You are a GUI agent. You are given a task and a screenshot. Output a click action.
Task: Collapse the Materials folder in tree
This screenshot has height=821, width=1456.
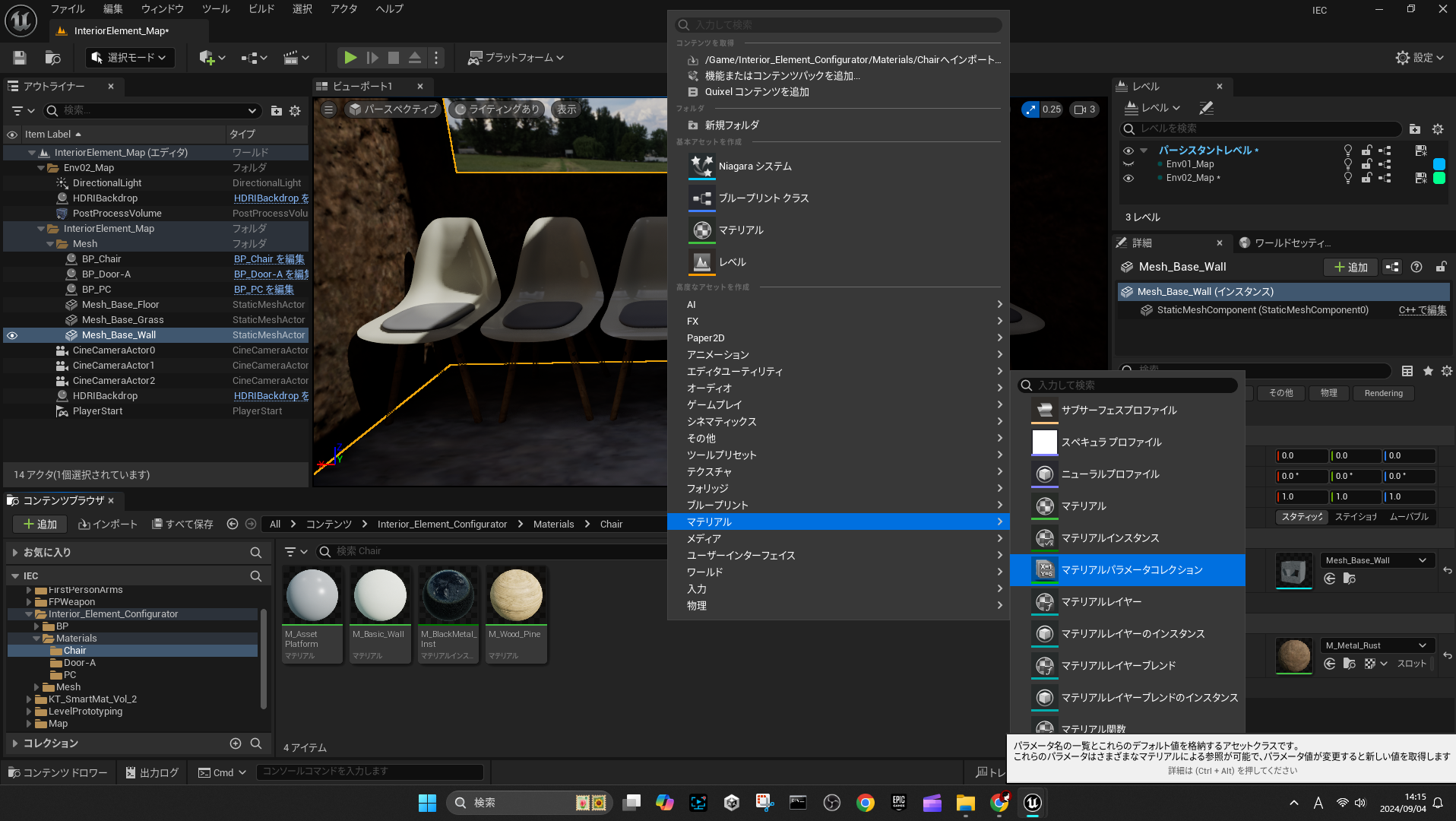pyautogui.click(x=36, y=639)
